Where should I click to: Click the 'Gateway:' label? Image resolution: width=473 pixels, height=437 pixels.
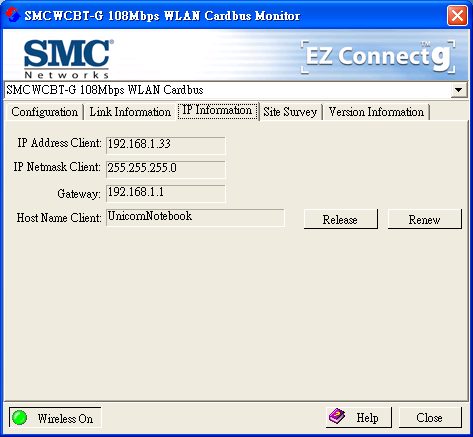coord(79,194)
